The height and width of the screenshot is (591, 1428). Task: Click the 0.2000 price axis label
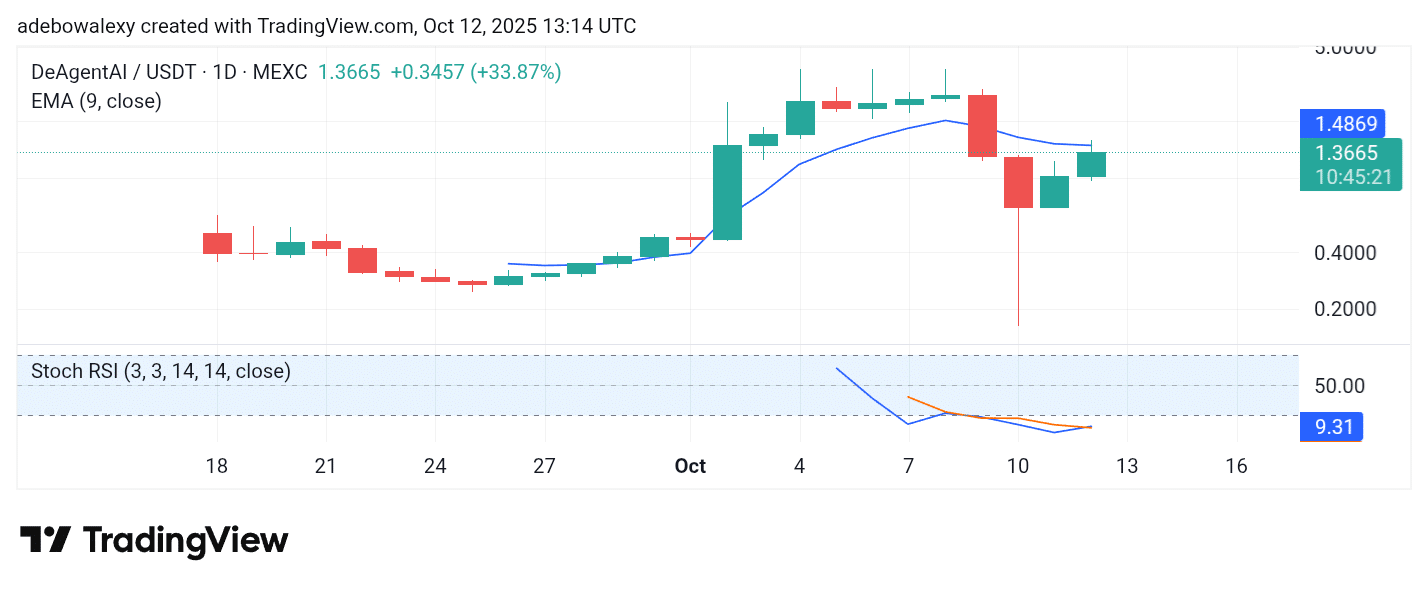(1343, 309)
